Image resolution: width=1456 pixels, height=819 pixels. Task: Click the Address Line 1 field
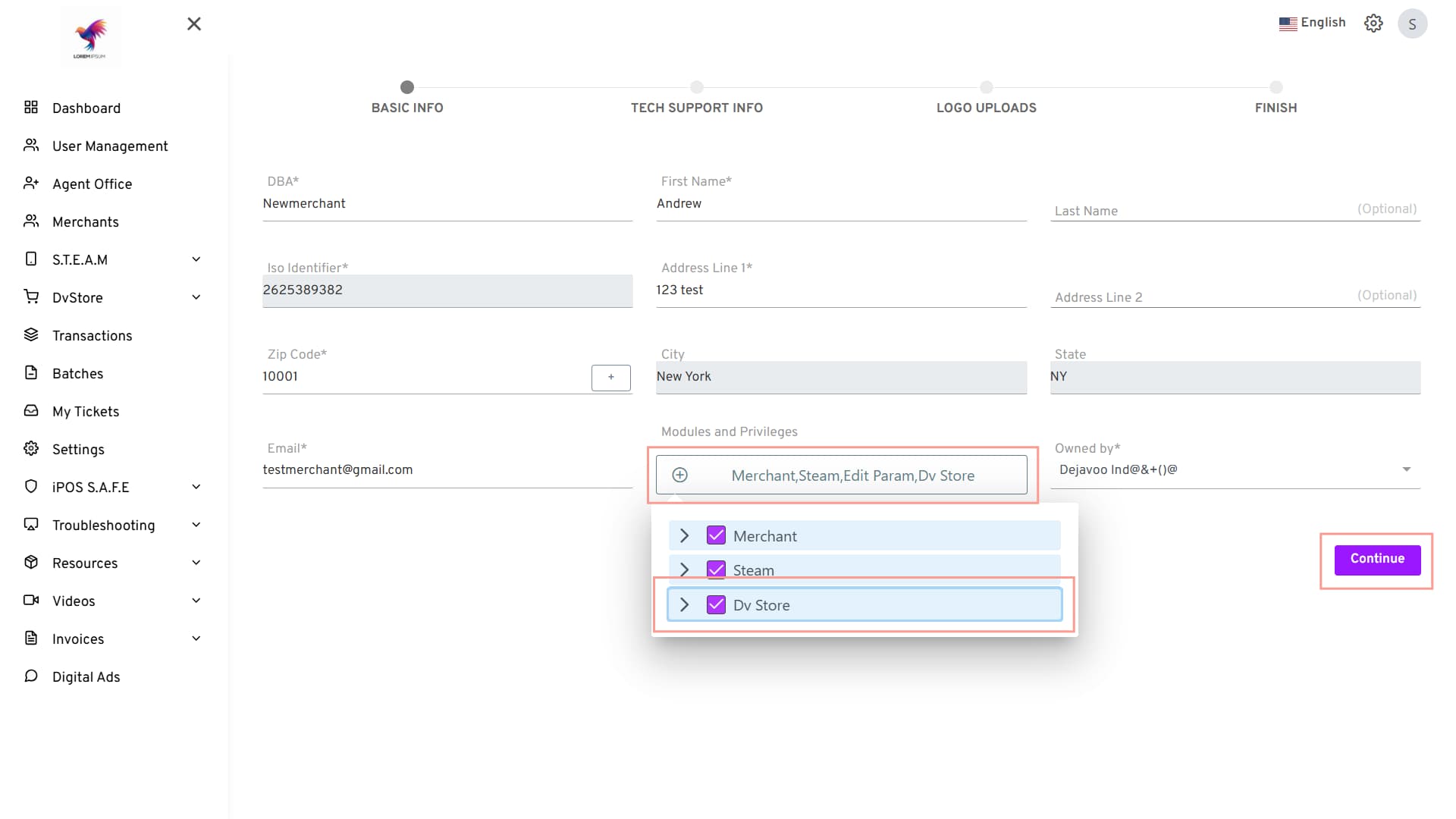coord(842,290)
